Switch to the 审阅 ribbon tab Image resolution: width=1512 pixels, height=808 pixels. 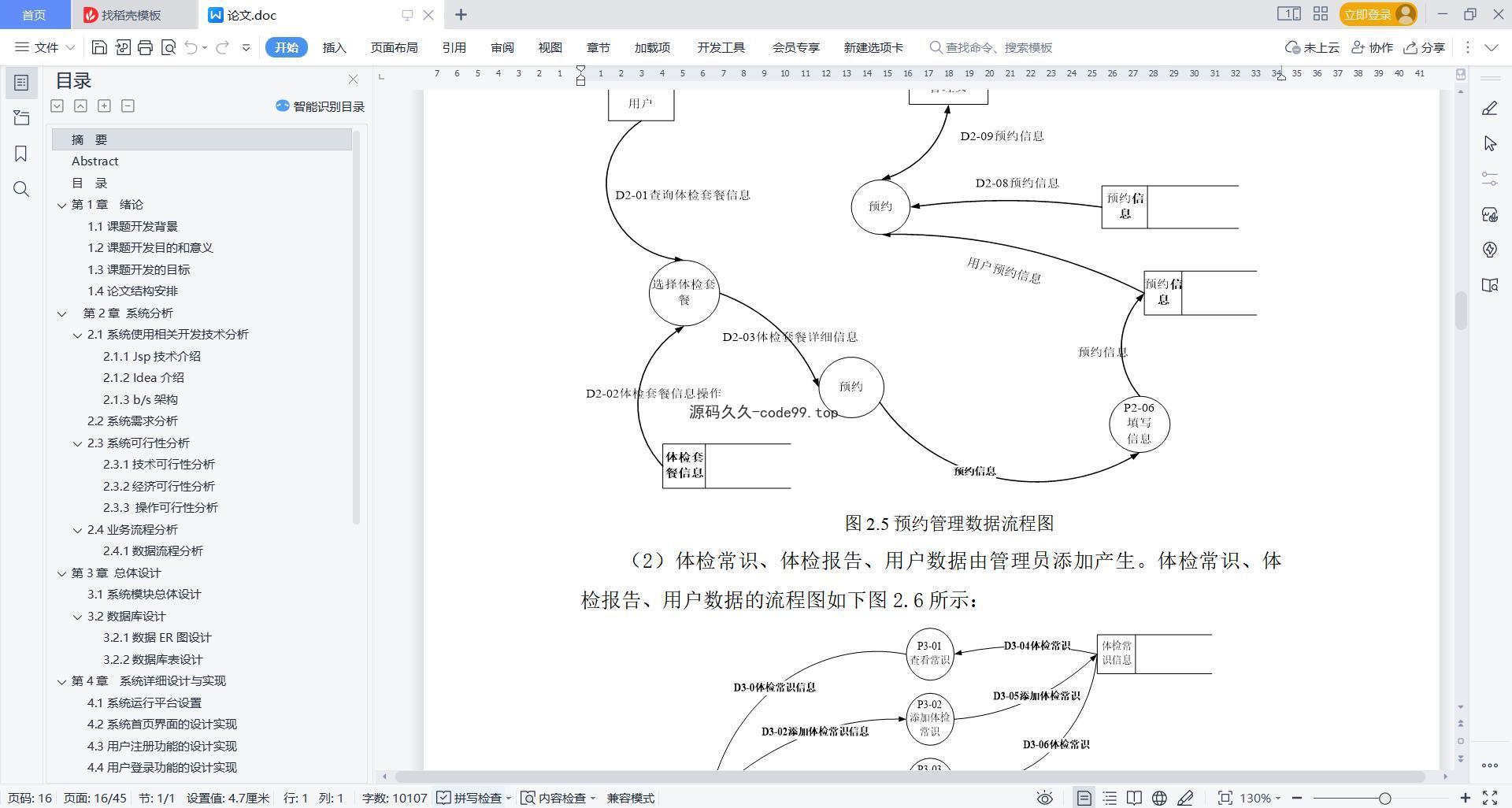pyautogui.click(x=502, y=47)
